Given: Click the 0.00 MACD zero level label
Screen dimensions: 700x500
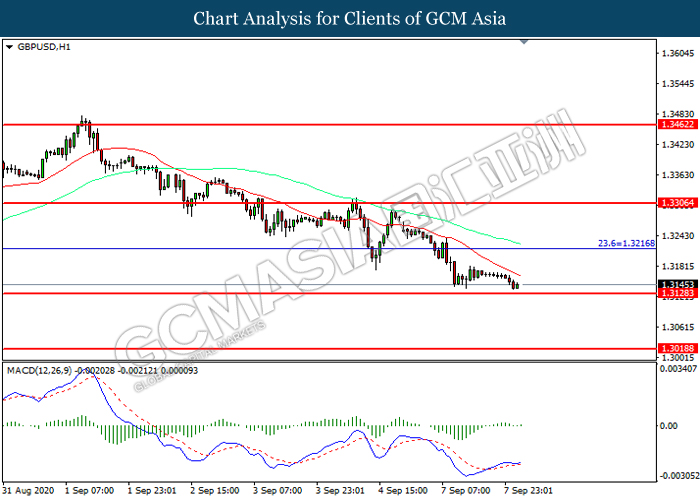Looking at the screenshot, I should tap(669, 426).
